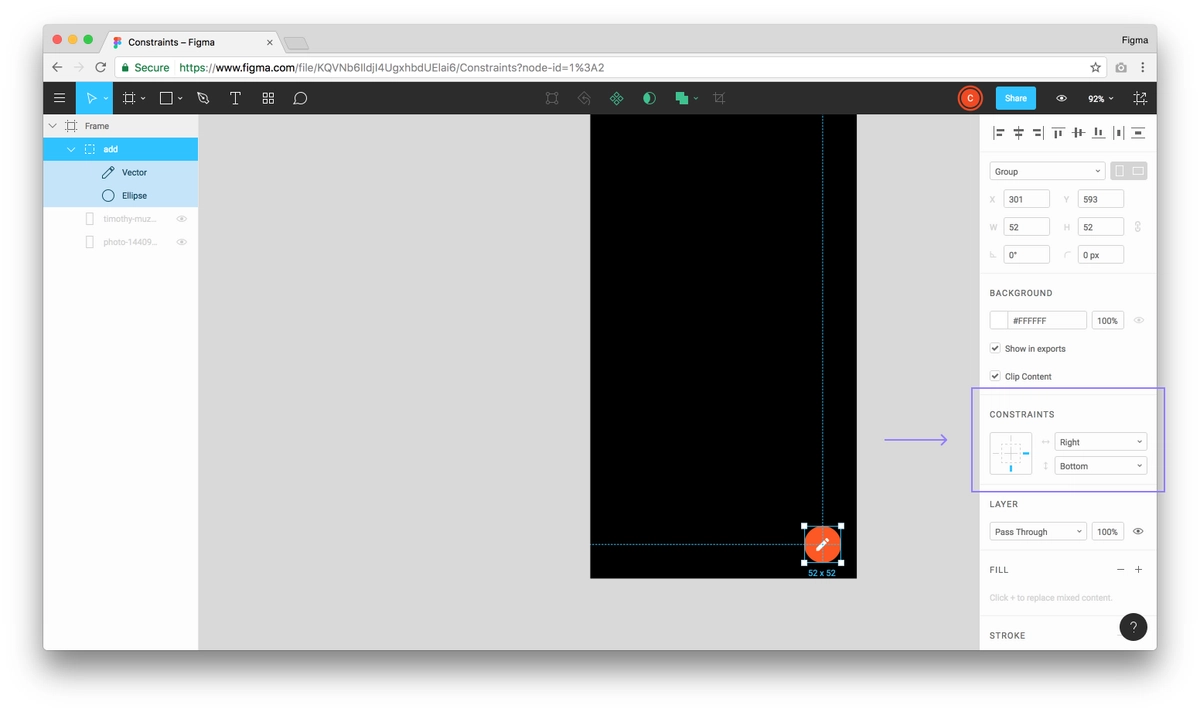Viewport: 1200px width, 712px height.
Task: Open the 92% zoom menu
Action: pos(1099,98)
